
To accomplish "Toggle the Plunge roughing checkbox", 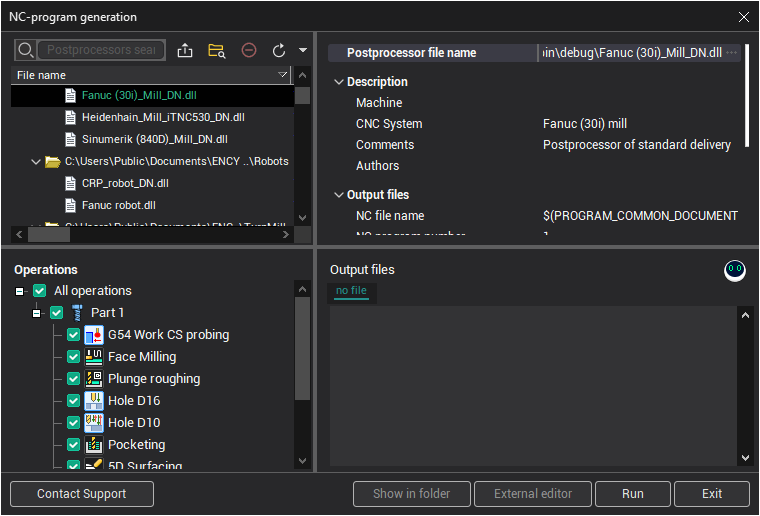I will pos(73,379).
